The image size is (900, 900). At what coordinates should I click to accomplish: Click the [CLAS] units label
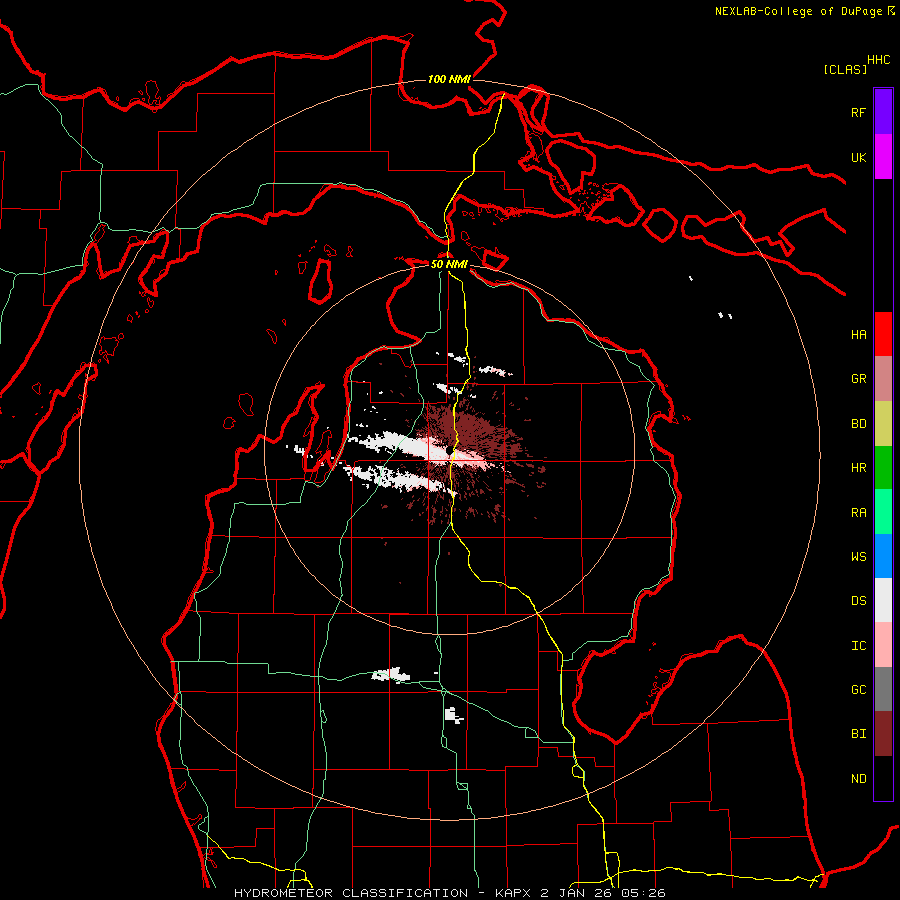coord(845,69)
